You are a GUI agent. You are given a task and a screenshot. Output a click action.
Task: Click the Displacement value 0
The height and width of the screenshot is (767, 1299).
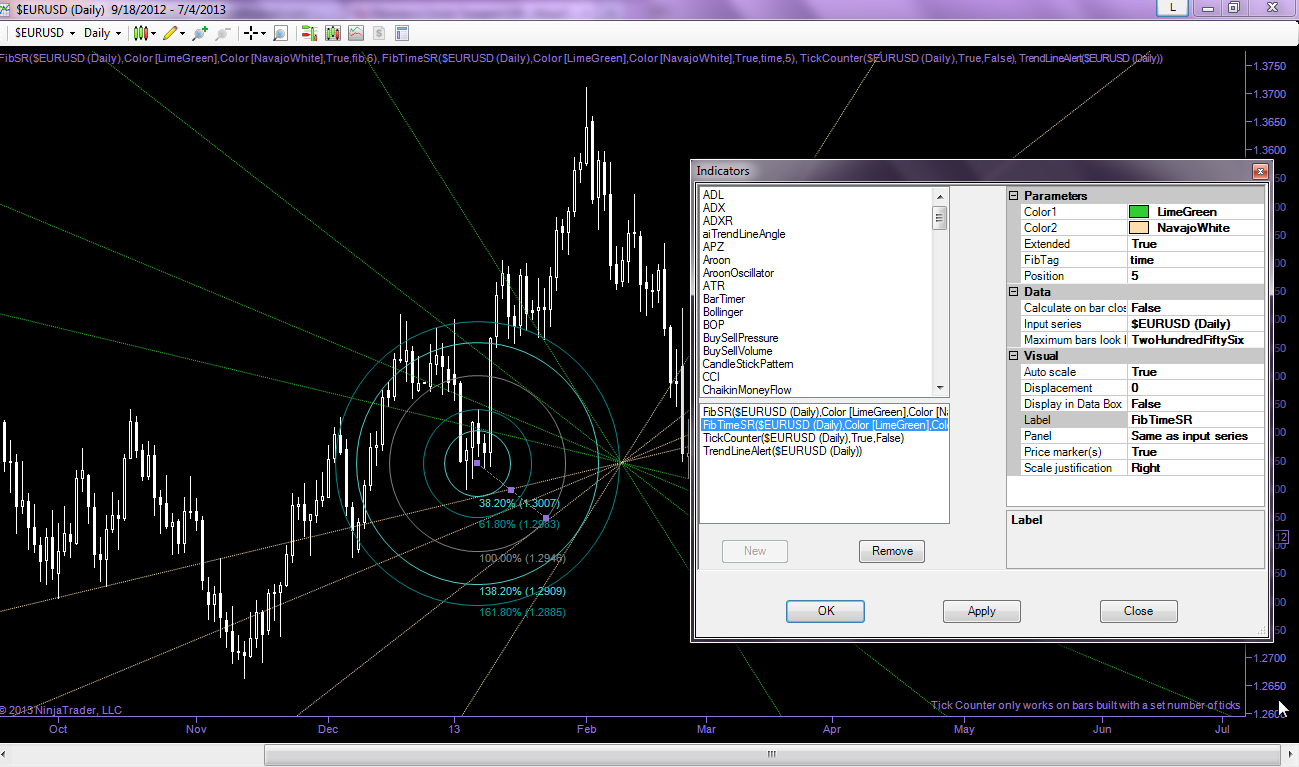point(1195,388)
